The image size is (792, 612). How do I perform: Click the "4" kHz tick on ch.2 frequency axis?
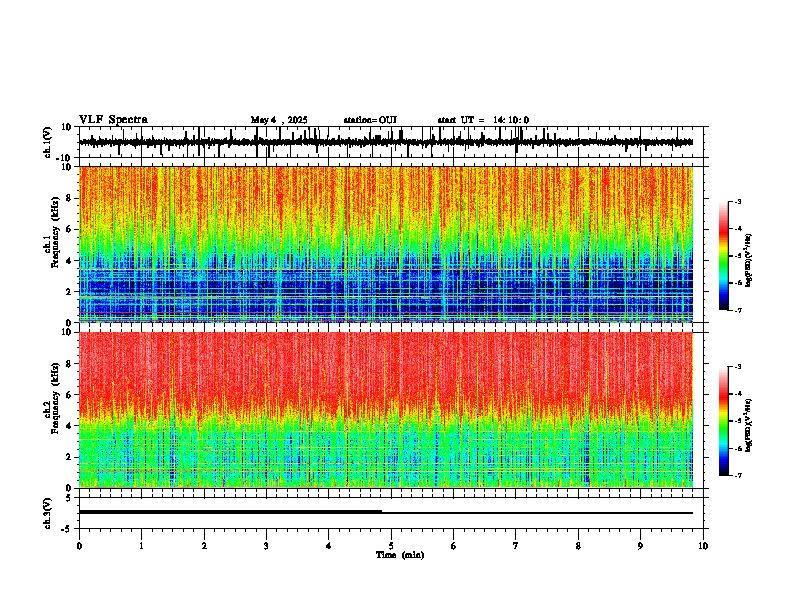tap(70, 426)
